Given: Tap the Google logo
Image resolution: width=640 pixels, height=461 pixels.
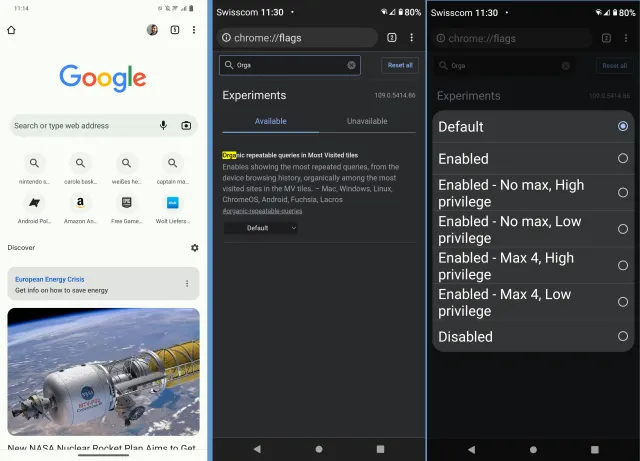Looking at the screenshot, I should coord(103,78).
